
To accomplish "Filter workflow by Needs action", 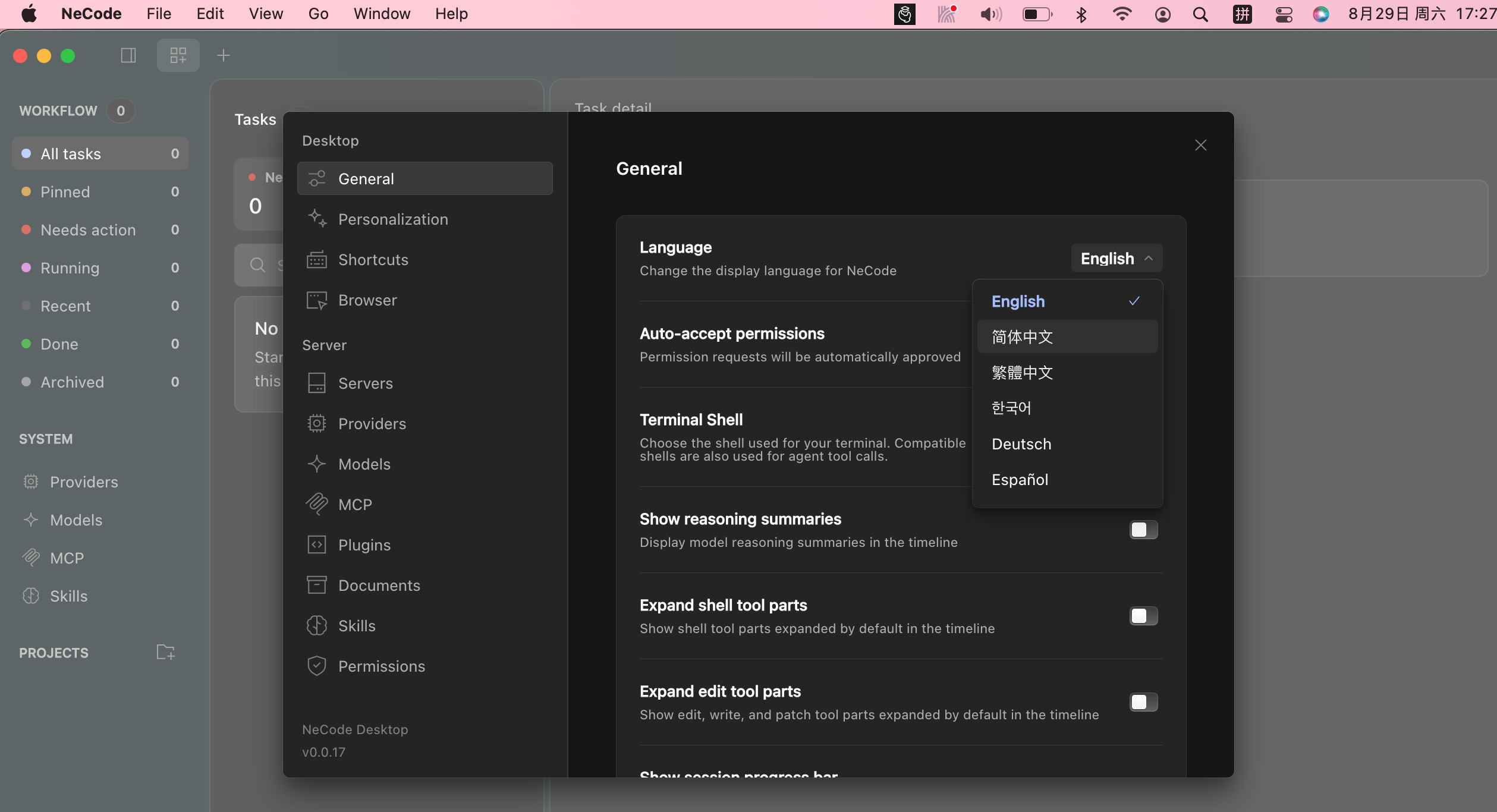I will coord(100,229).
